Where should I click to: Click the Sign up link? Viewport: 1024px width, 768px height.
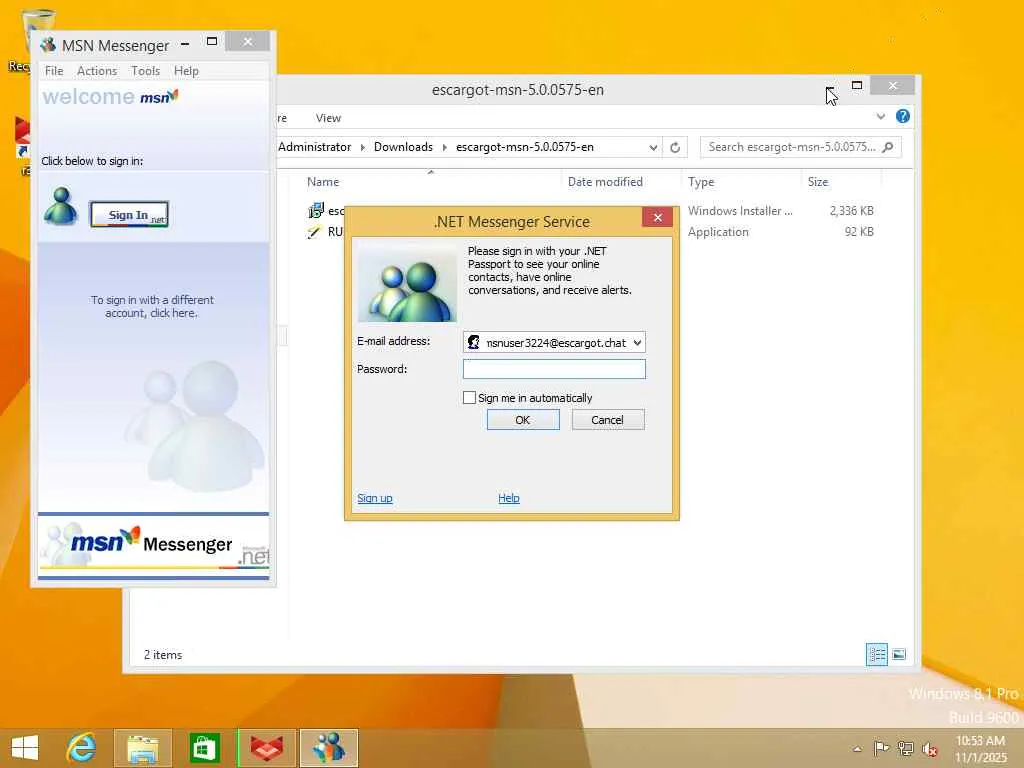[375, 498]
